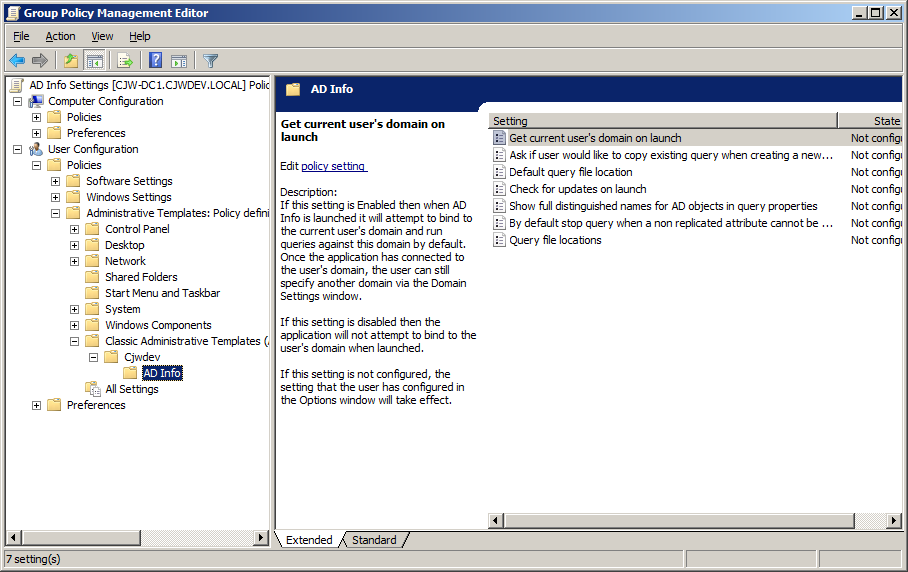Screen dimensions: 908x572
Task: Select the All Settings node icon
Action: 93,389
